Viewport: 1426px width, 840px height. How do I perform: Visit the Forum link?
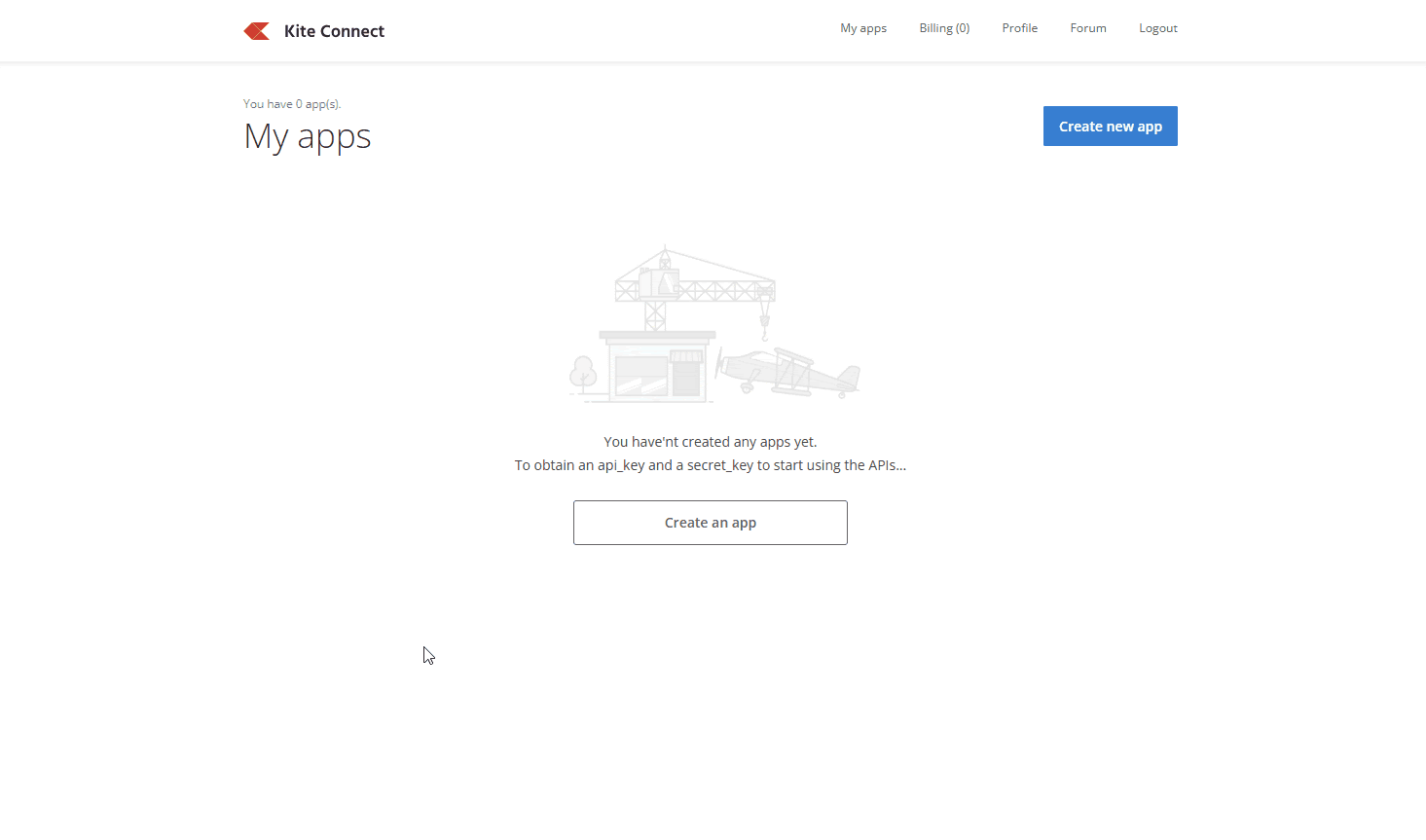coord(1087,28)
